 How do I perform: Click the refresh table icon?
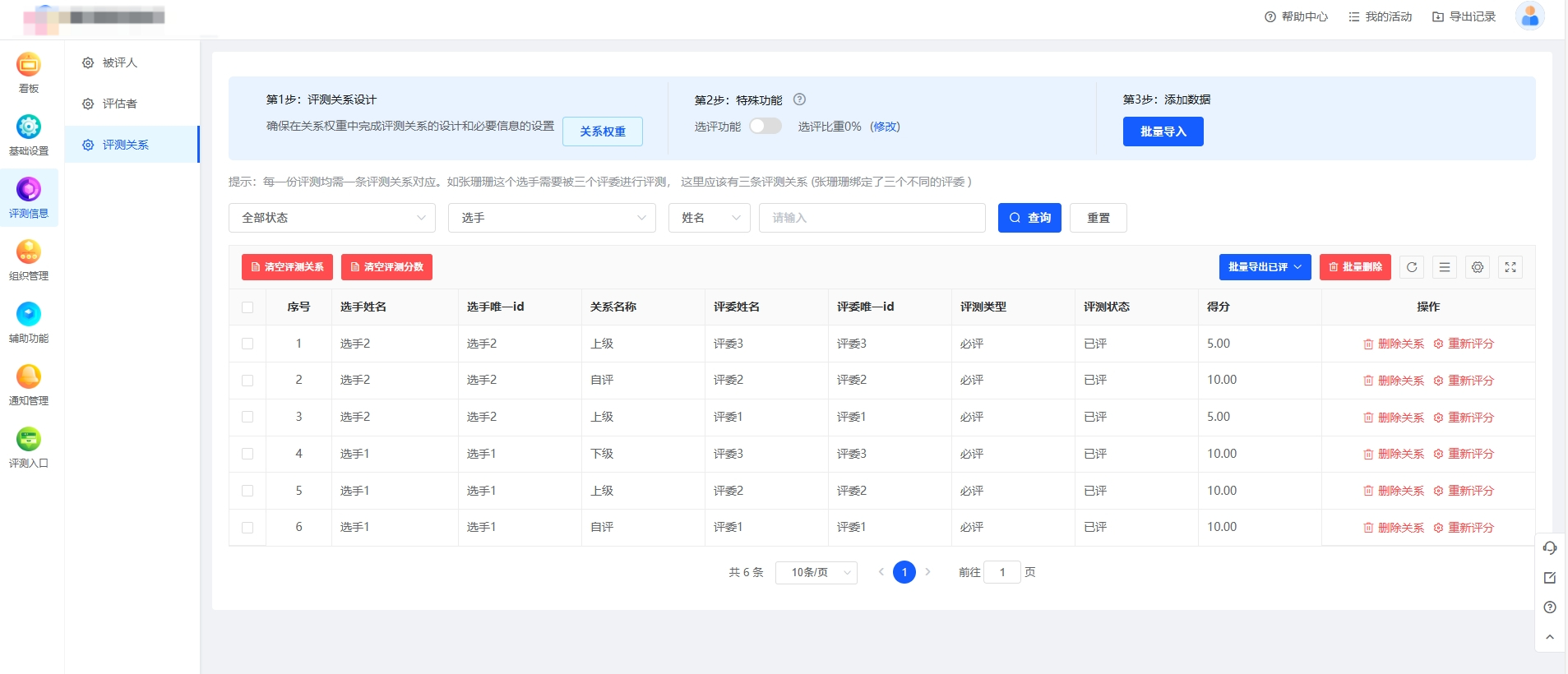1412,267
